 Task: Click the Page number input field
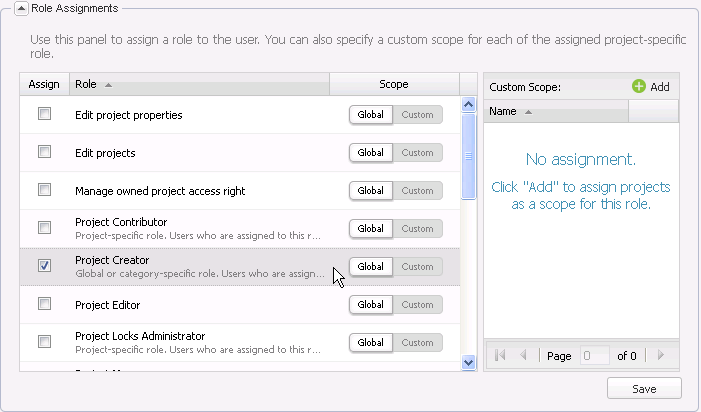tap(595, 355)
